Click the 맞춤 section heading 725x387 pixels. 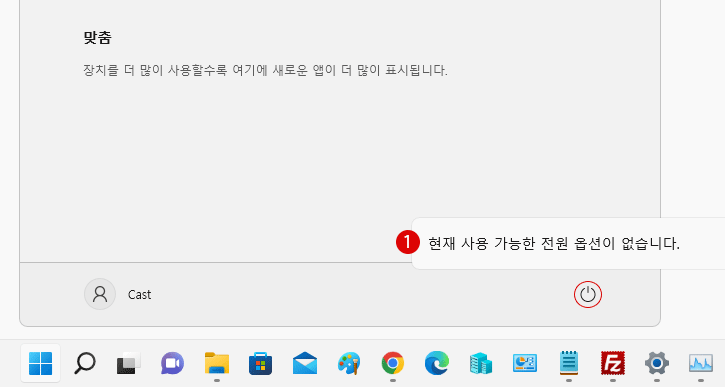(x=97, y=37)
